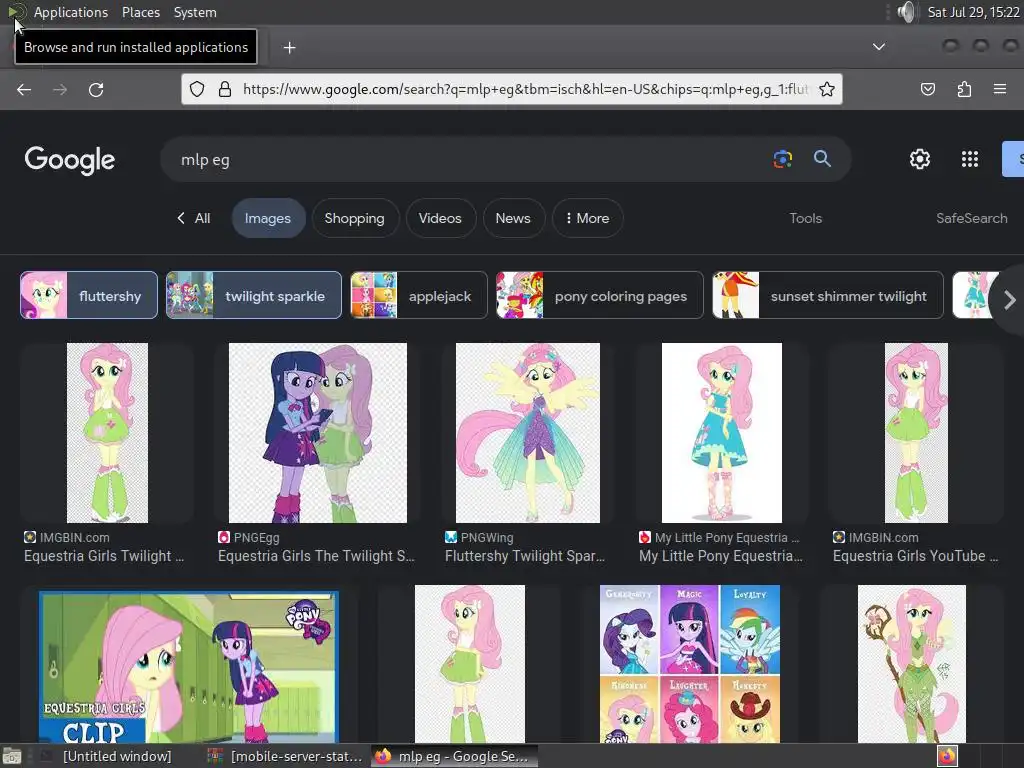Open six-character elements collage image
Image resolution: width=1024 pixels, height=768 pixels.
click(690, 664)
